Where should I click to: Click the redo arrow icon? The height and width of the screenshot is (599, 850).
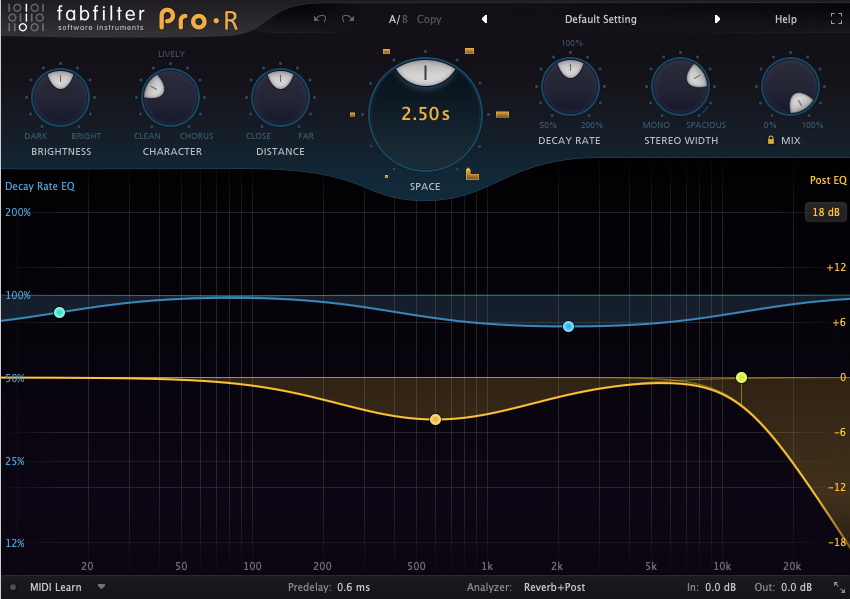coord(348,19)
